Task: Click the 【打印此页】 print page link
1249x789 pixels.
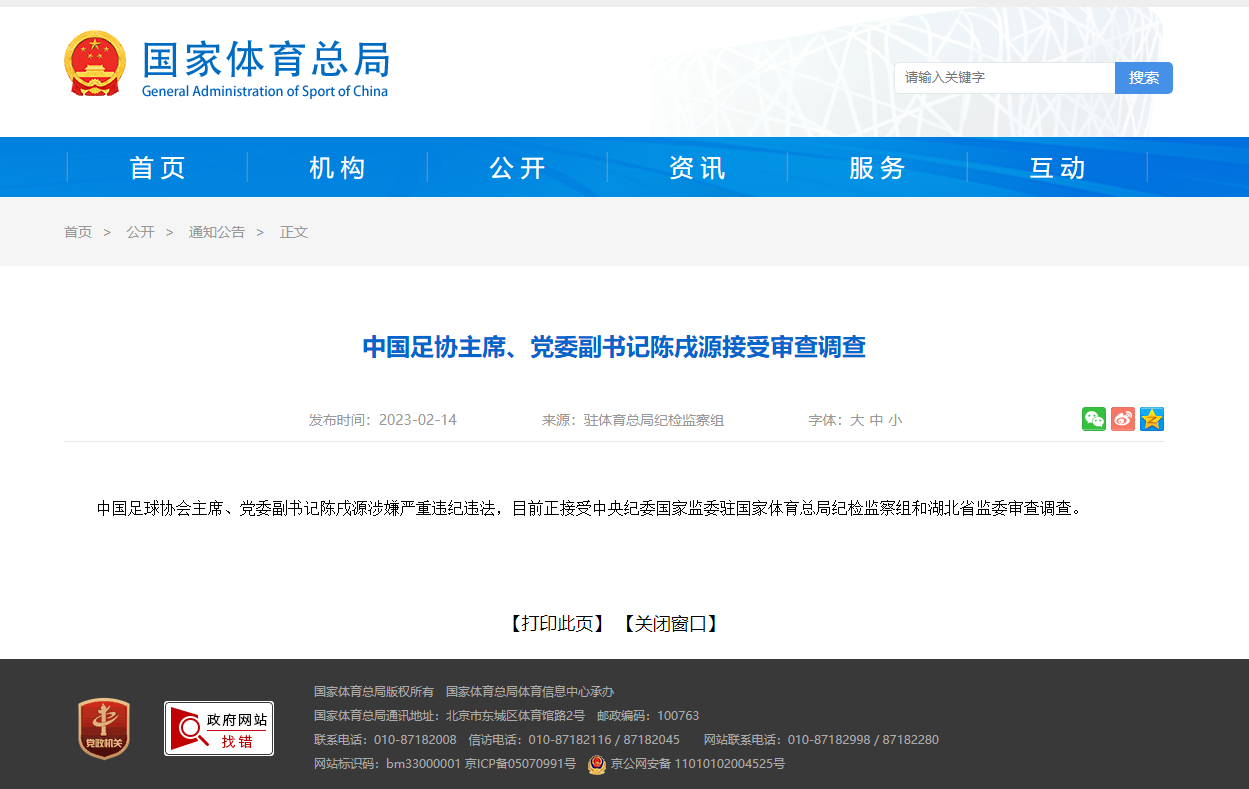Action: click(x=557, y=624)
